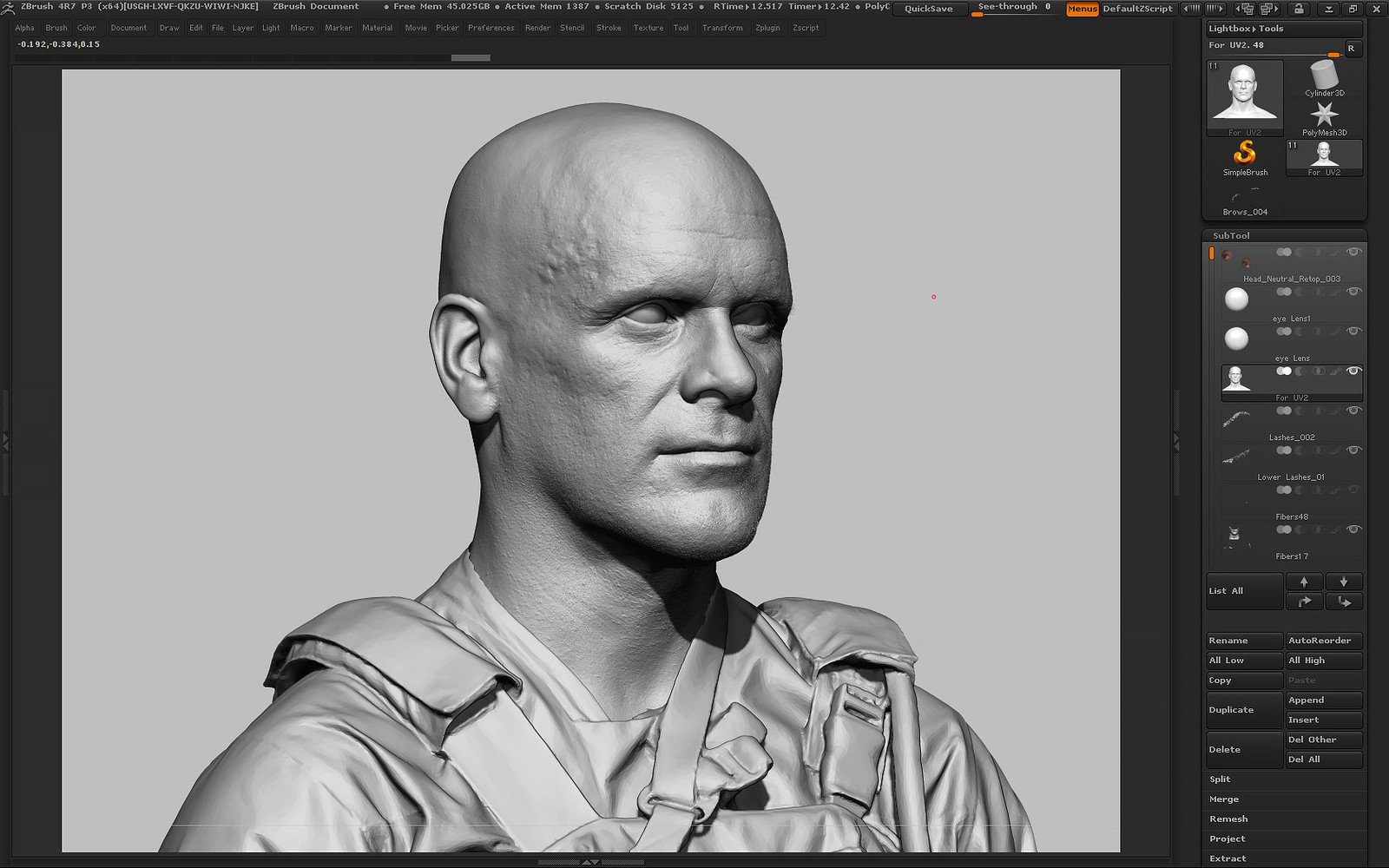The height and width of the screenshot is (868, 1389).
Task: Move subtool down with down arrow
Action: [x=1344, y=582]
